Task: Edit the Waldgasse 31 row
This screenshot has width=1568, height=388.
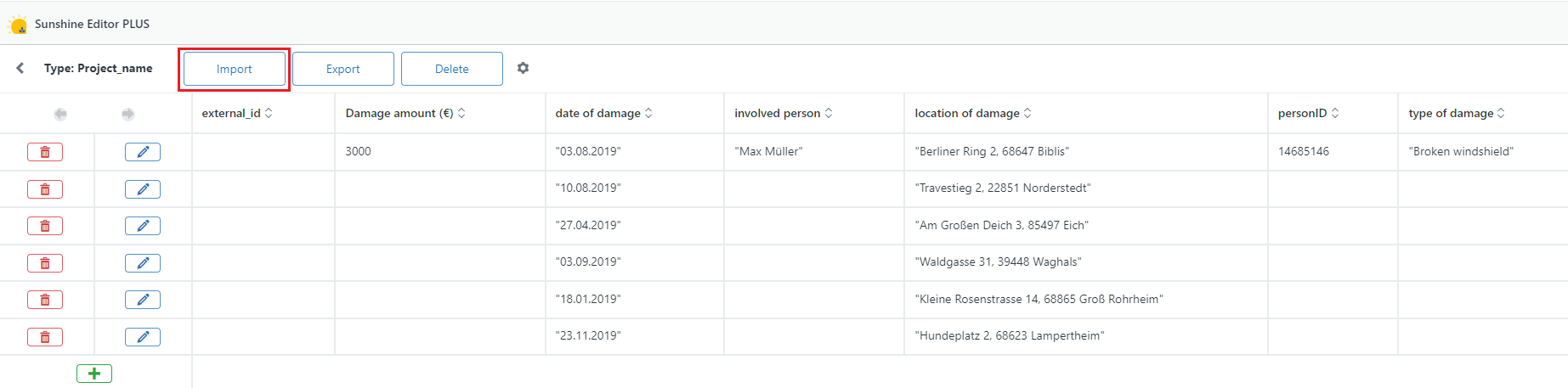Action: tap(143, 263)
